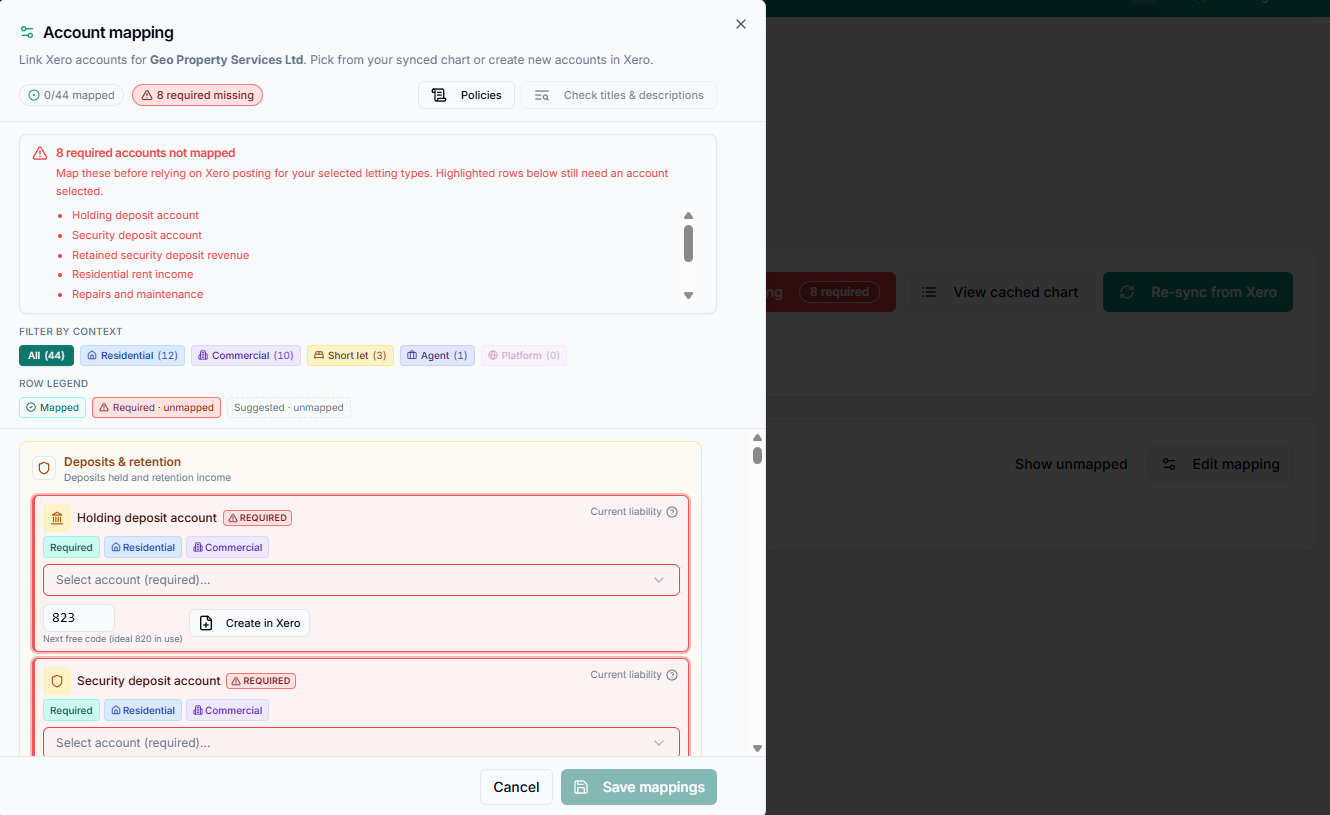Click Residential rent income list item

tap(132, 274)
